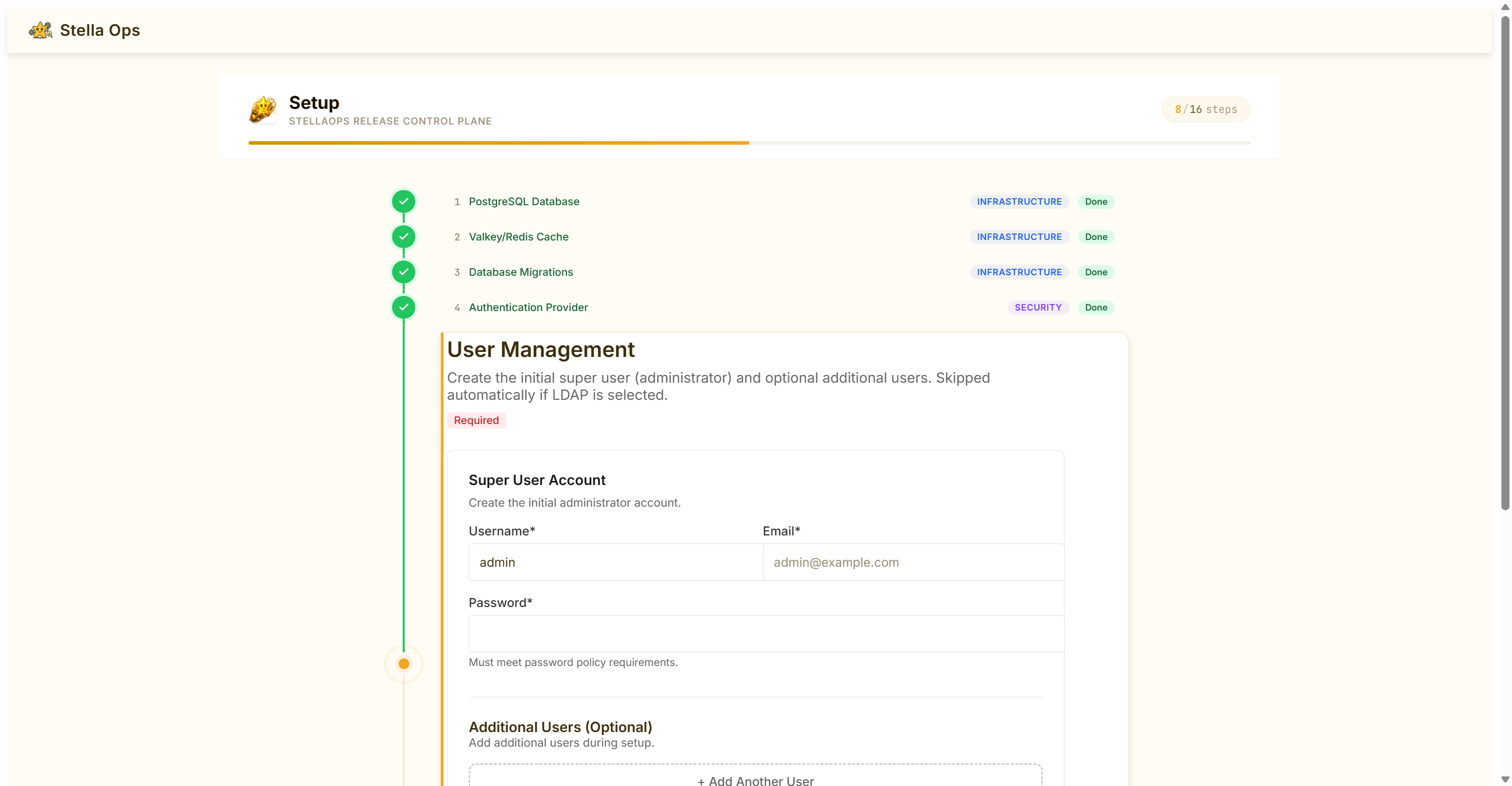Click the Setup wizard mascot icon
1512x786 pixels.
263,109
